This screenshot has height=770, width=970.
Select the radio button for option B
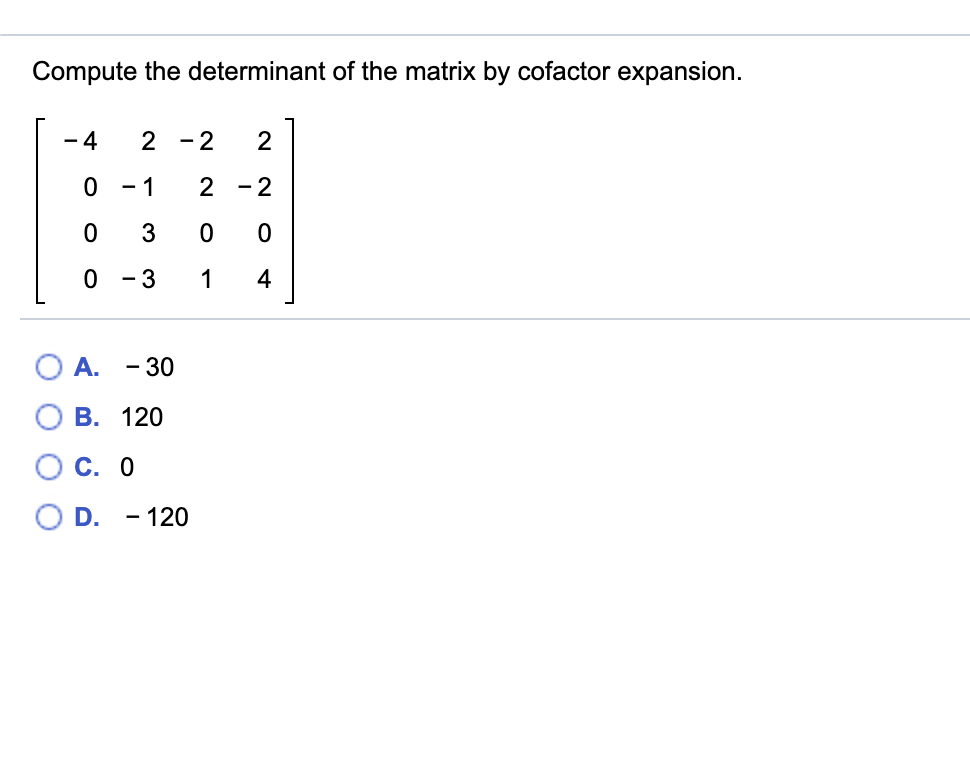pyautogui.click(x=48, y=417)
